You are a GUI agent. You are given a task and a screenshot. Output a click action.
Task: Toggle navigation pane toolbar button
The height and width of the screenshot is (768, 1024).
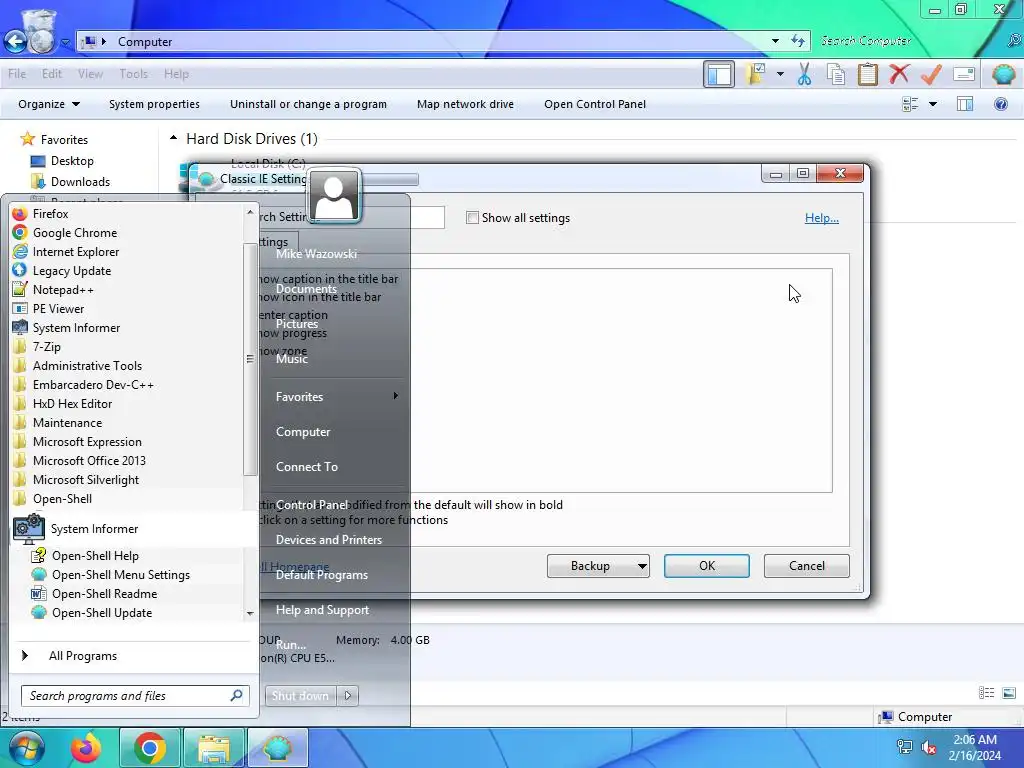719,74
